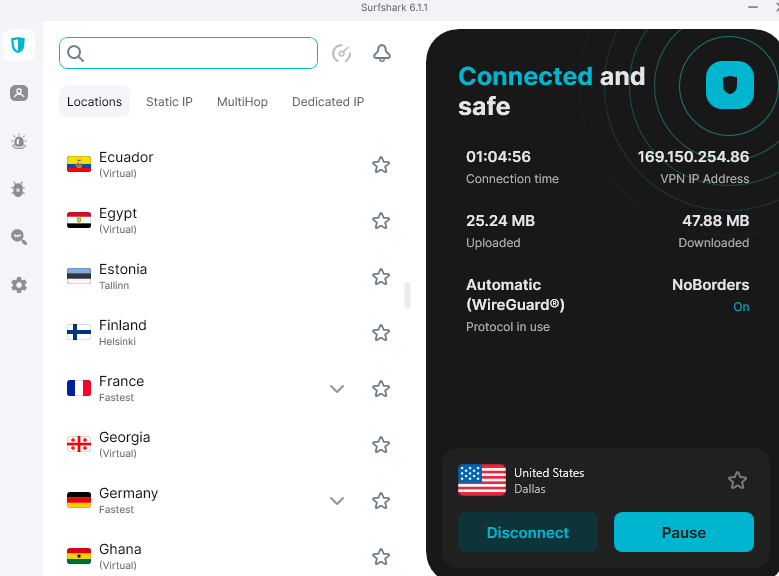Favorite France with its star
The image size is (779, 576).
381,389
